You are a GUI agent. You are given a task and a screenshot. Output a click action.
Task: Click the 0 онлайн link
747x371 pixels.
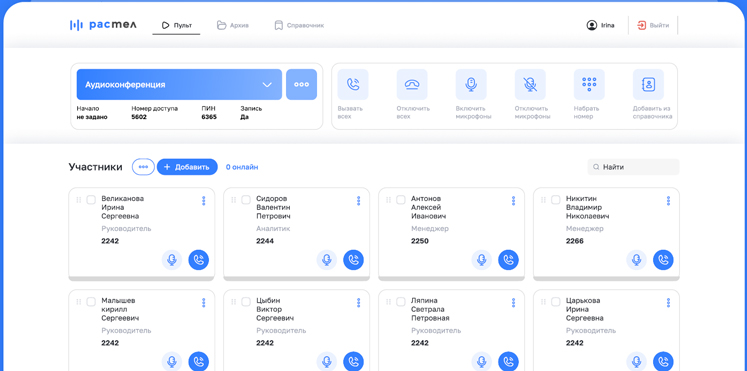242,167
